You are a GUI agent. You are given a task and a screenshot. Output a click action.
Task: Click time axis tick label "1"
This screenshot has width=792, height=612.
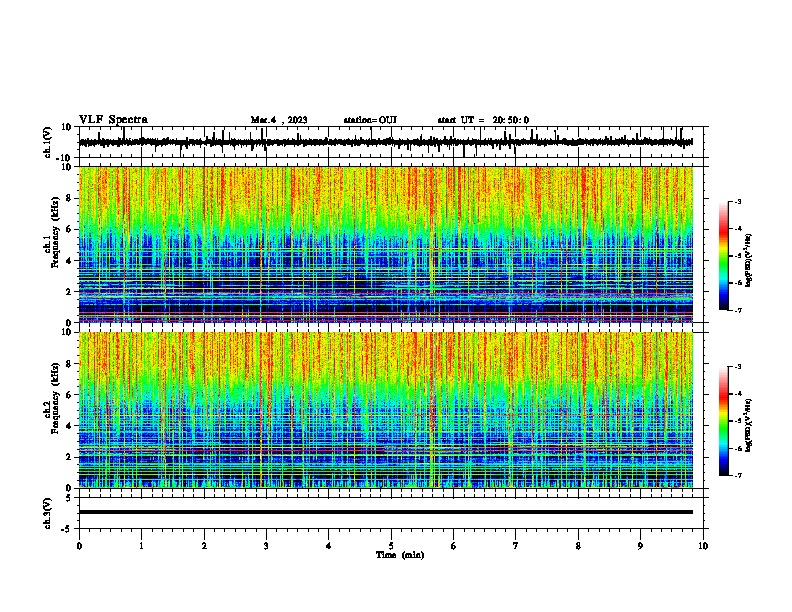141,546
